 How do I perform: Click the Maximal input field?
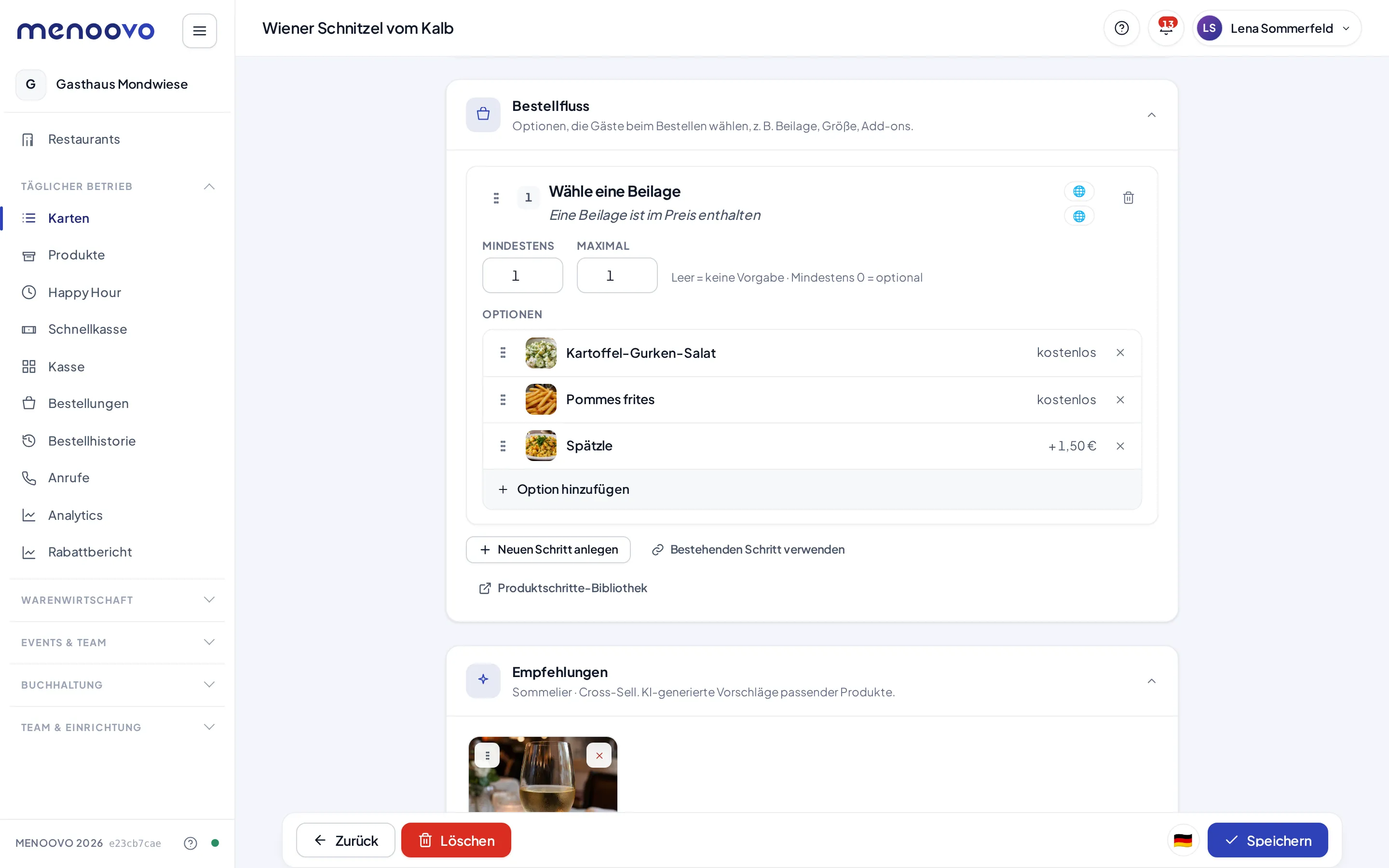click(x=616, y=275)
